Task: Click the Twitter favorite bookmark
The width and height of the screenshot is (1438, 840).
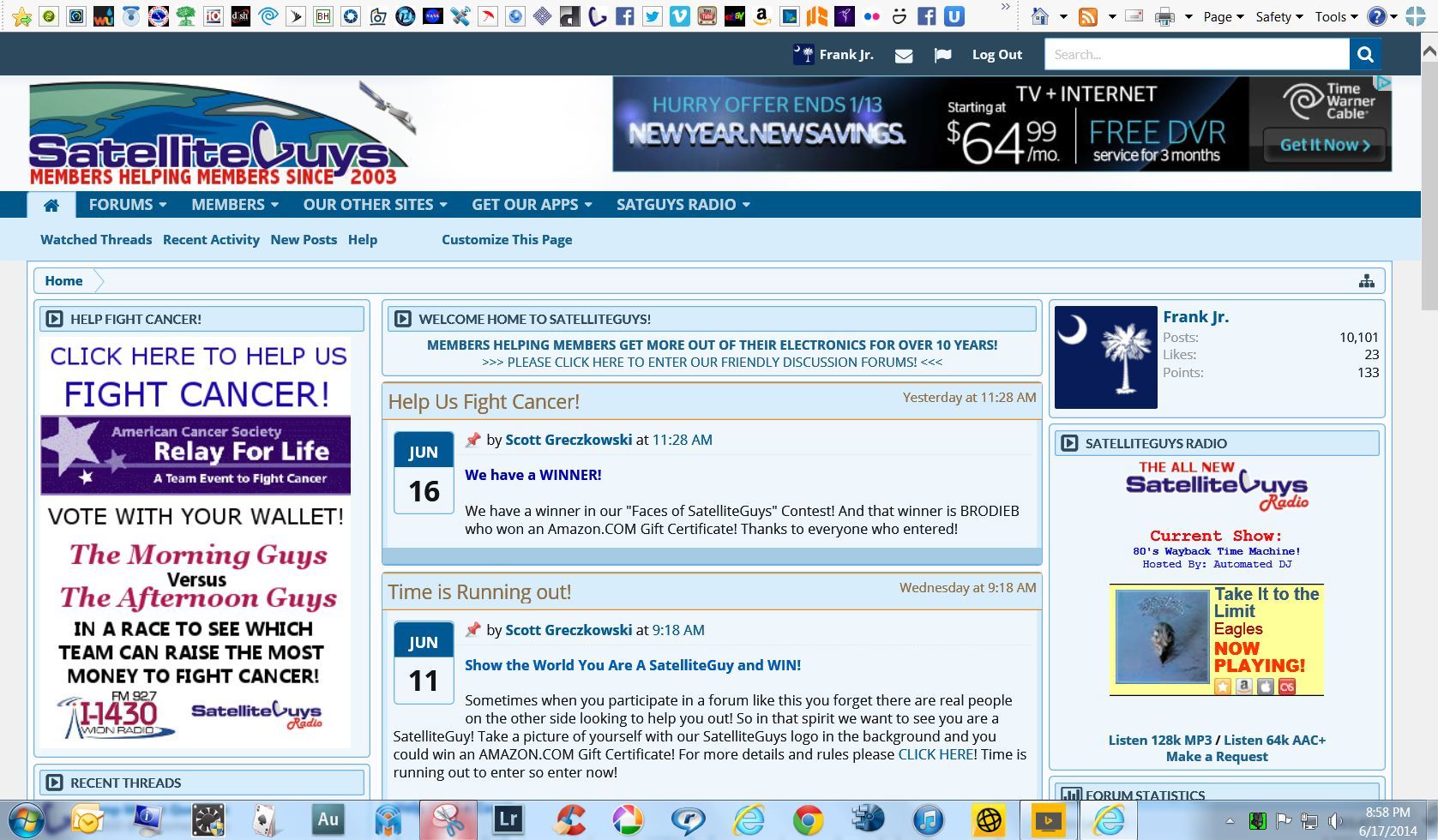Action: (x=653, y=15)
